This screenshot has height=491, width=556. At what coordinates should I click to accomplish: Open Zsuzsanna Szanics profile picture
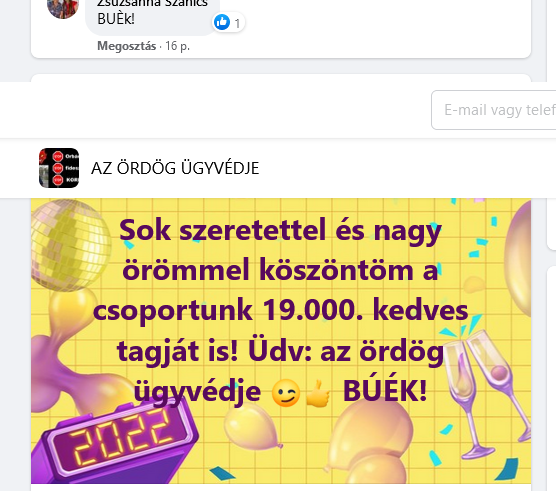click(x=63, y=7)
